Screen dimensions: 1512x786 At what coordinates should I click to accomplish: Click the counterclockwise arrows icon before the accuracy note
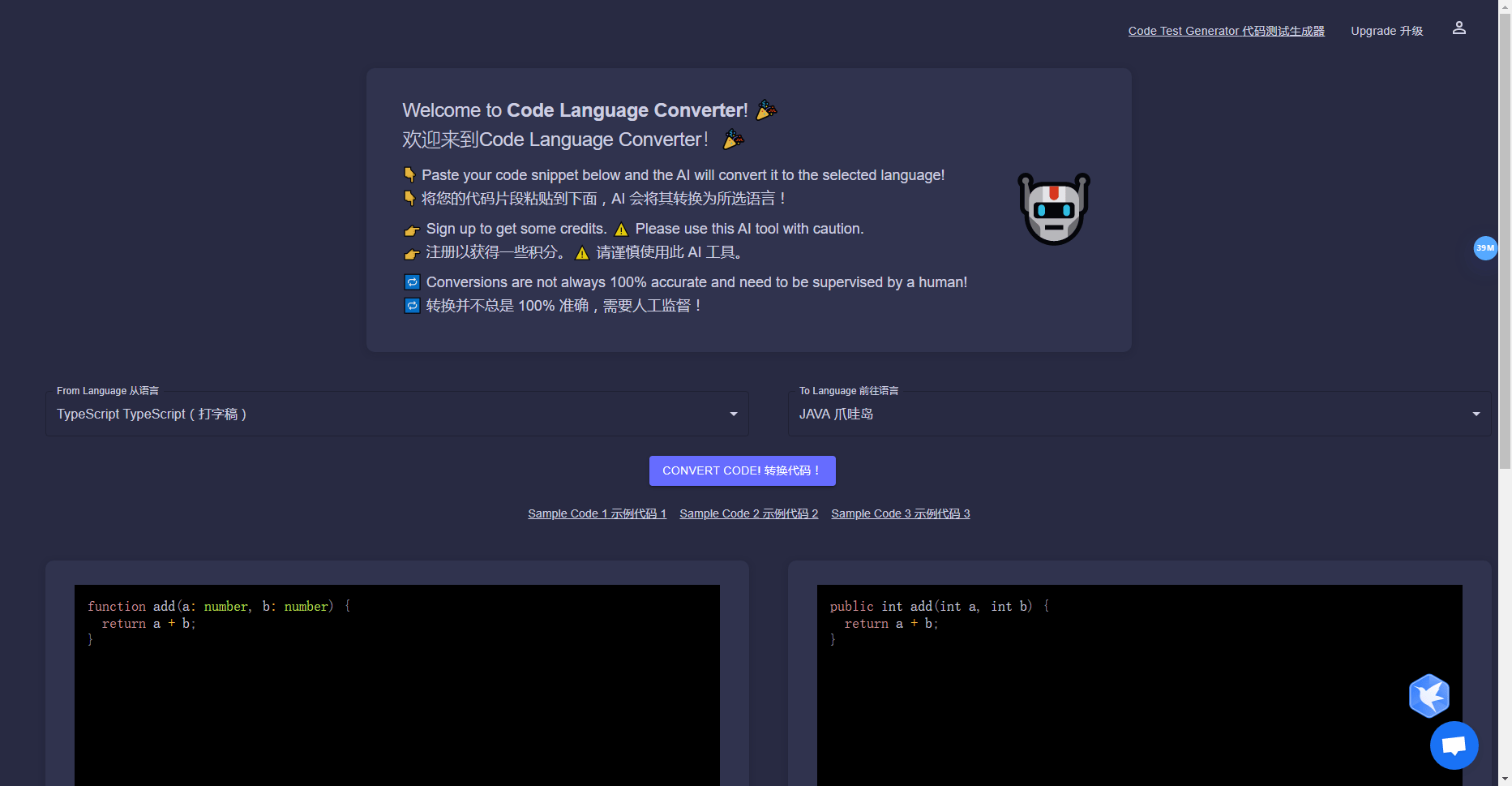point(412,281)
